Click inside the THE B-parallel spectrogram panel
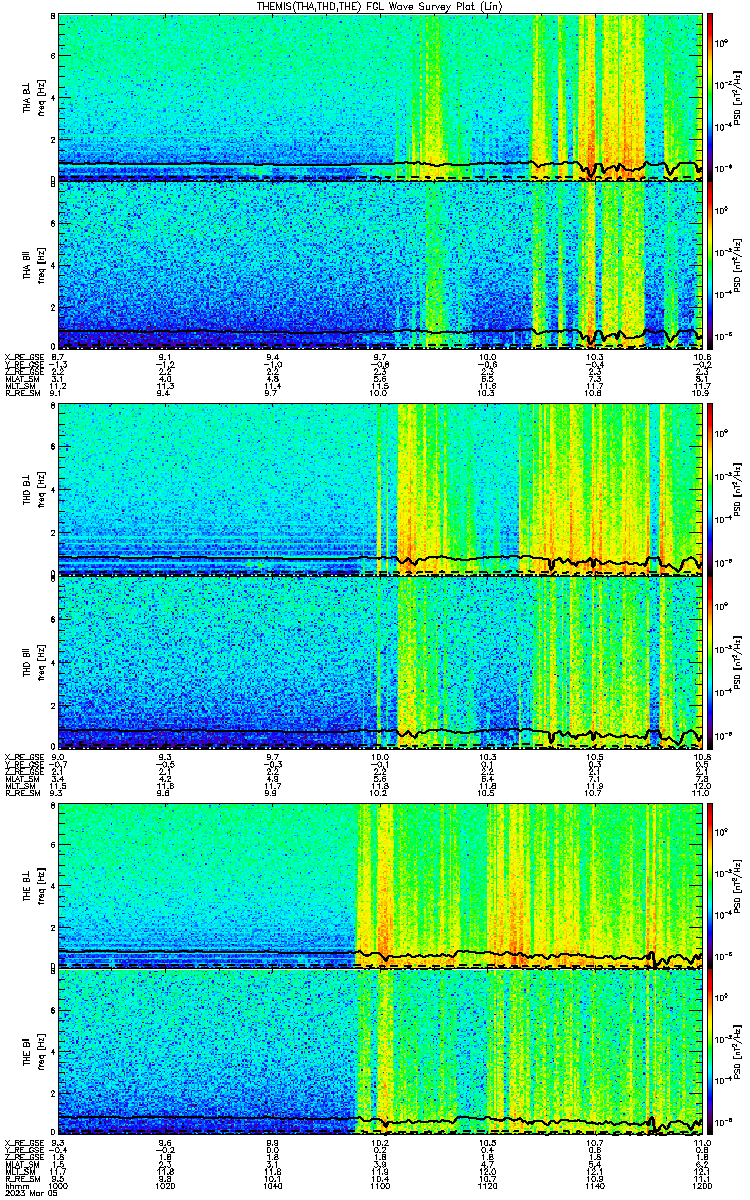 tap(380, 1053)
